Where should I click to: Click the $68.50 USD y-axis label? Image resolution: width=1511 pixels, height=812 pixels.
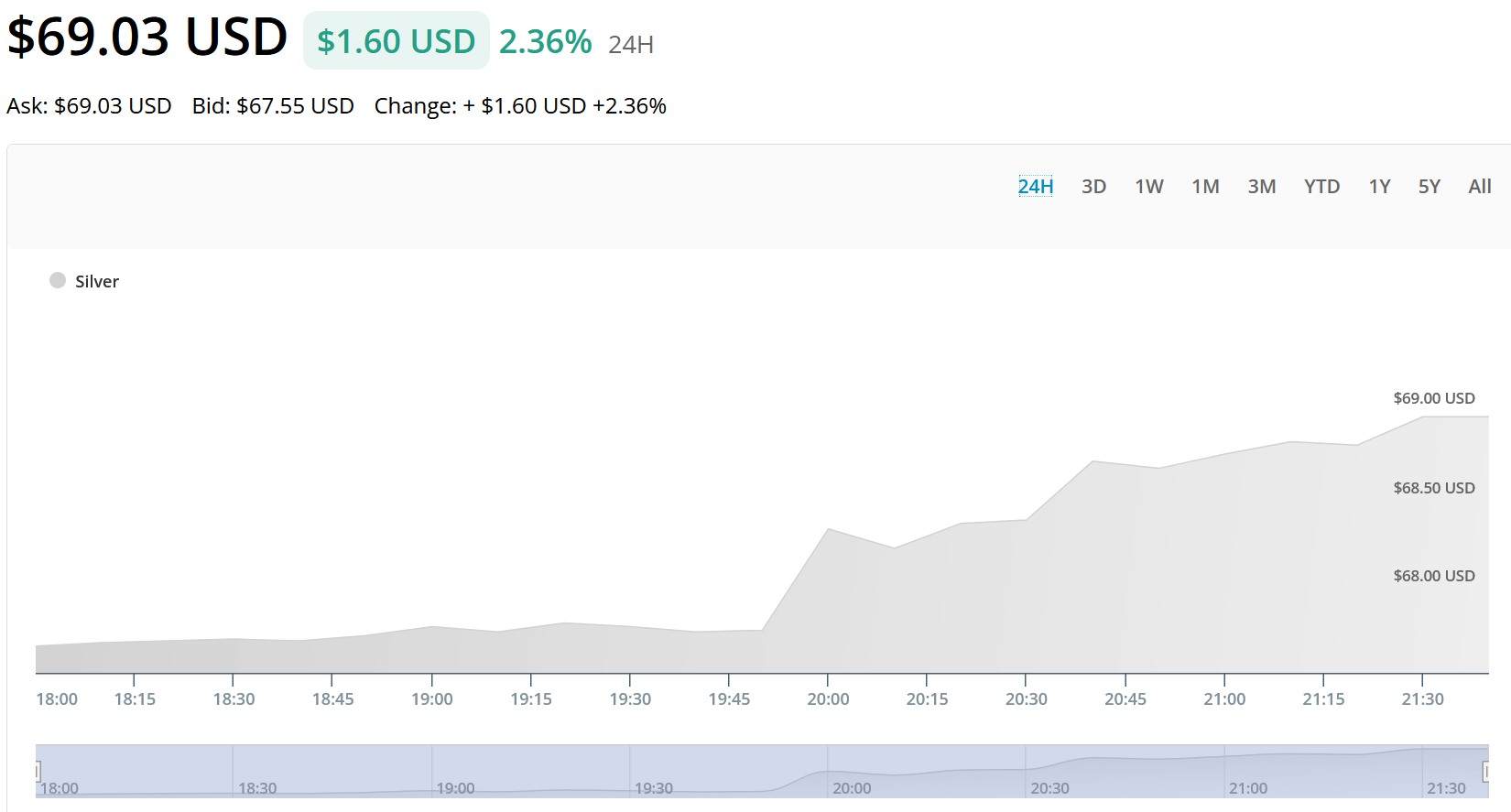pos(1434,488)
